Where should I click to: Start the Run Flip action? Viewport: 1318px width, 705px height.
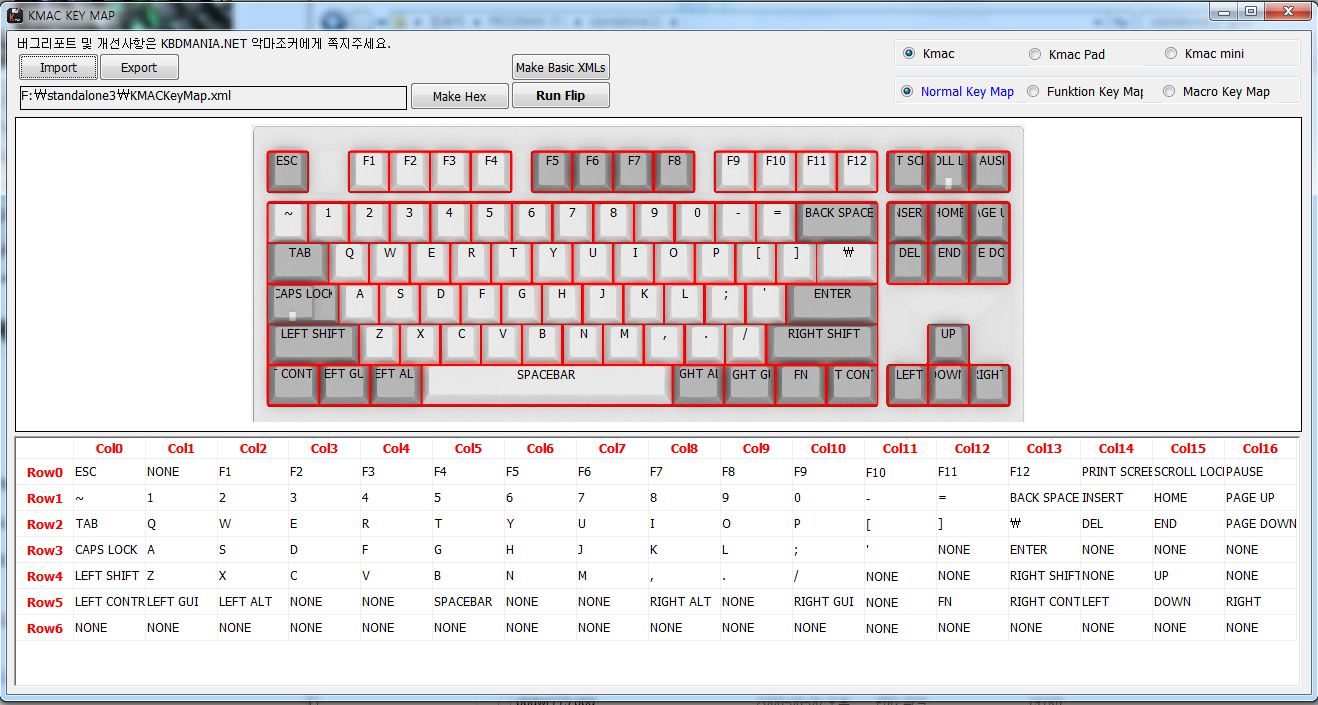tap(560, 96)
